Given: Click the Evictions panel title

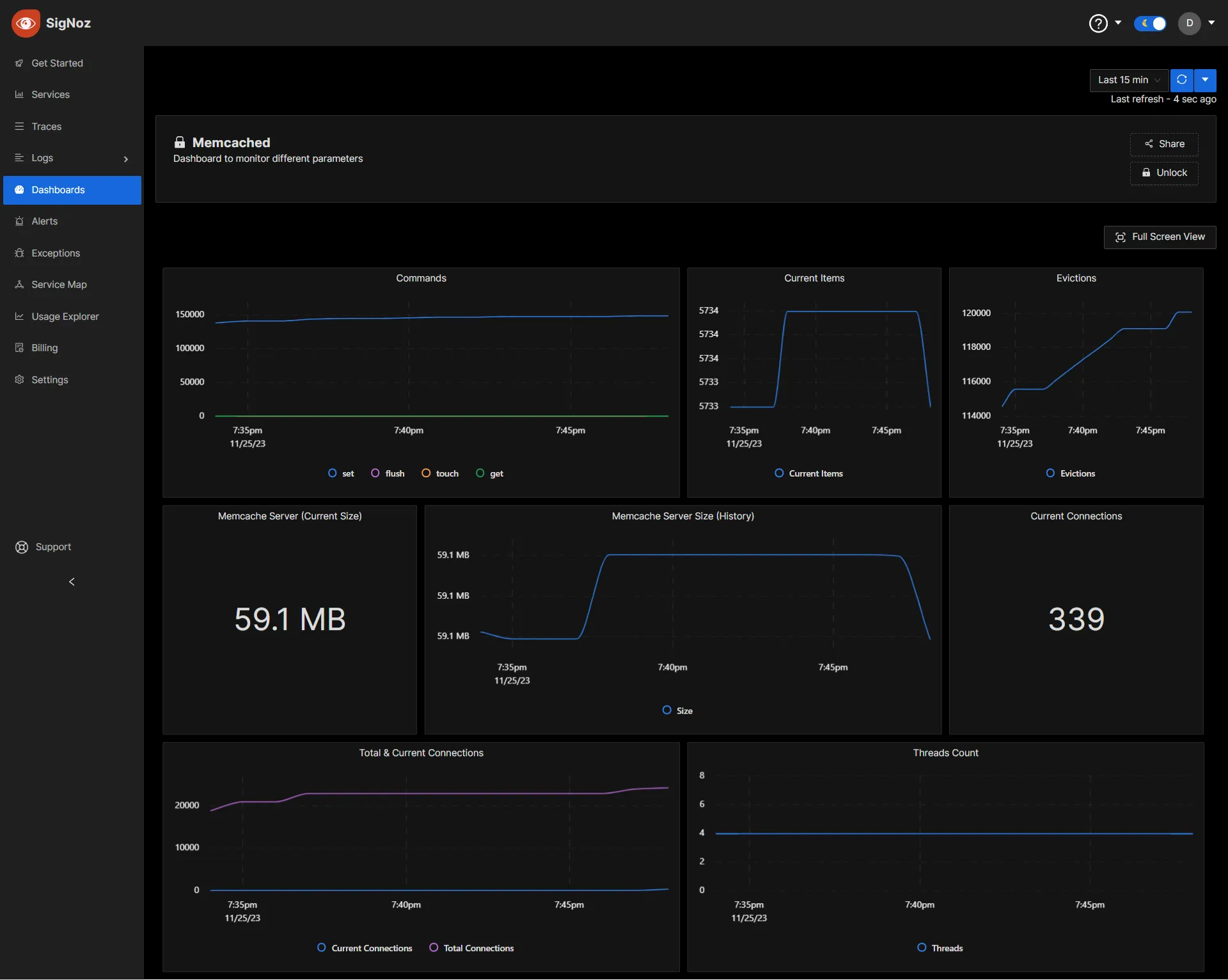Looking at the screenshot, I should pyautogui.click(x=1076, y=278).
